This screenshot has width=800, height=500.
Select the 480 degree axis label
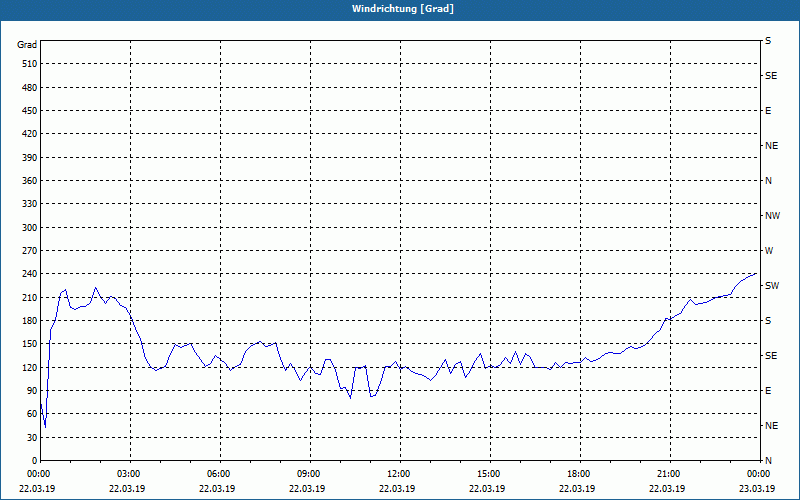[x=30, y=87]
